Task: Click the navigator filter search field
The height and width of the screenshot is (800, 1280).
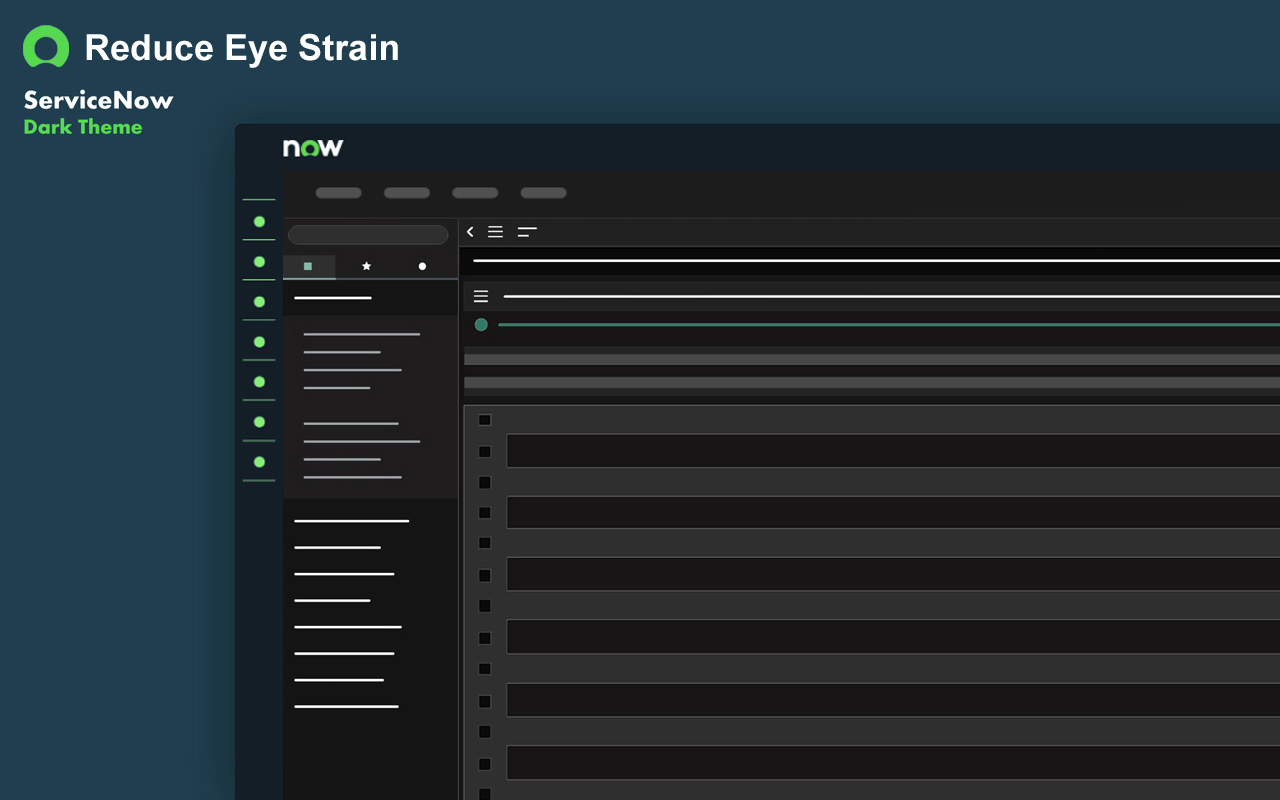Action: [368, 234]
